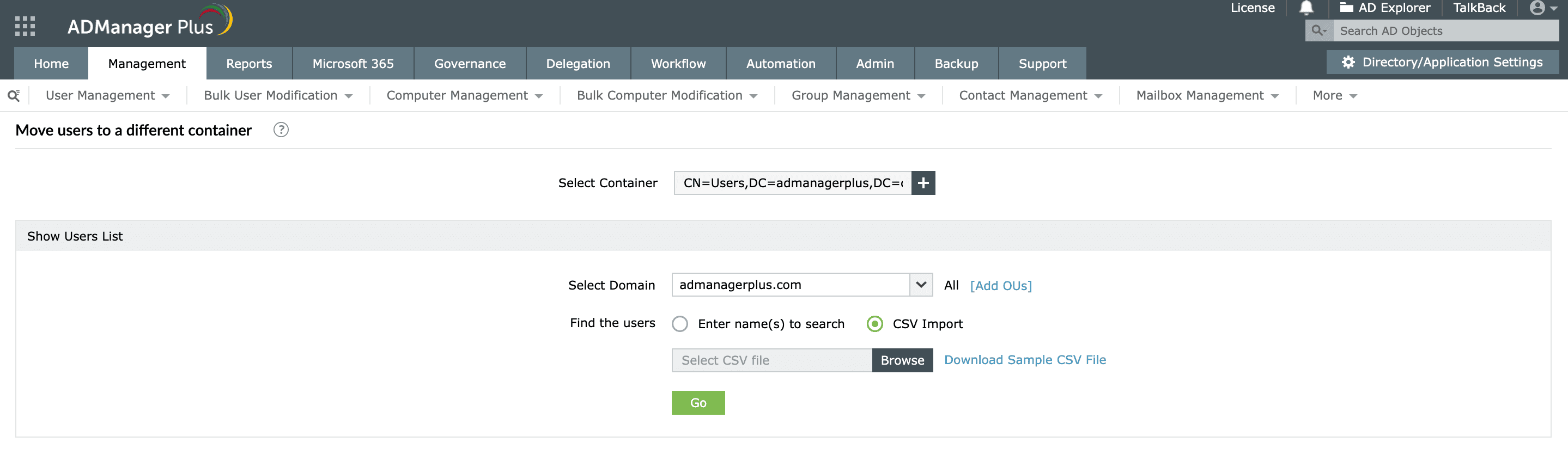Open the user account profile icon
The height and width of the screenshot is (467, 1568).
coord(1537,8)
